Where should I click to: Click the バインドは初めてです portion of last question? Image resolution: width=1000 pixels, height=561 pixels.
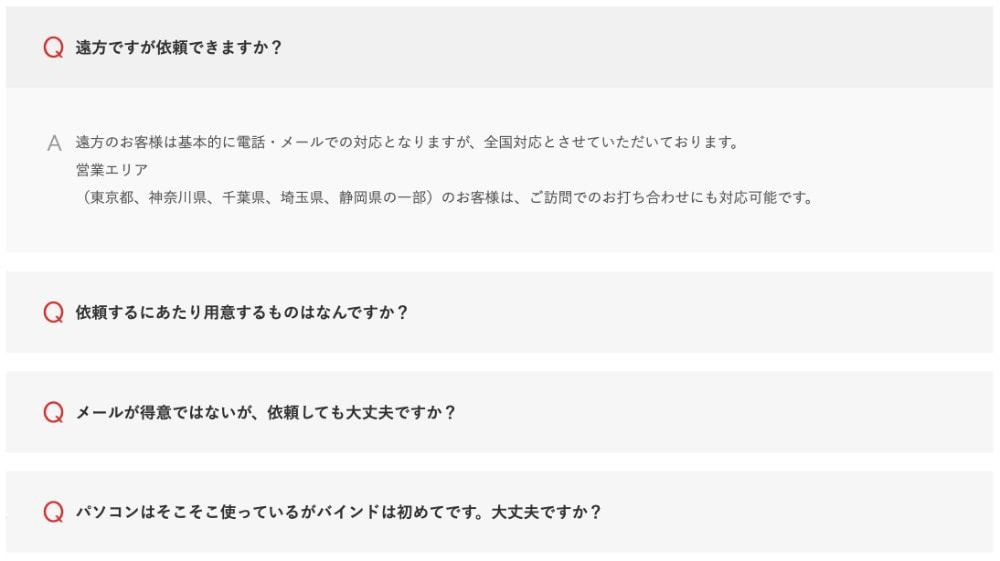(395, 512)
